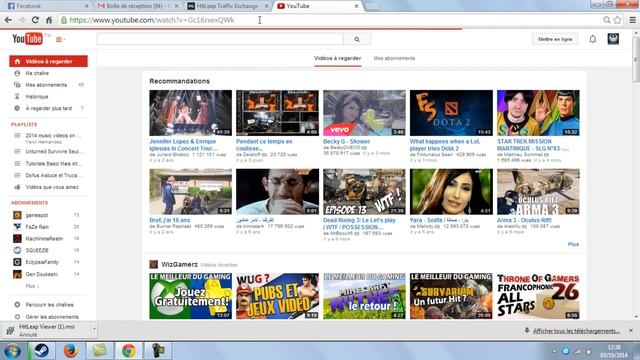Open Mes abonnements in sidebar
The width and height of the screenshot is (640, 360).
(x=46, y=85)
